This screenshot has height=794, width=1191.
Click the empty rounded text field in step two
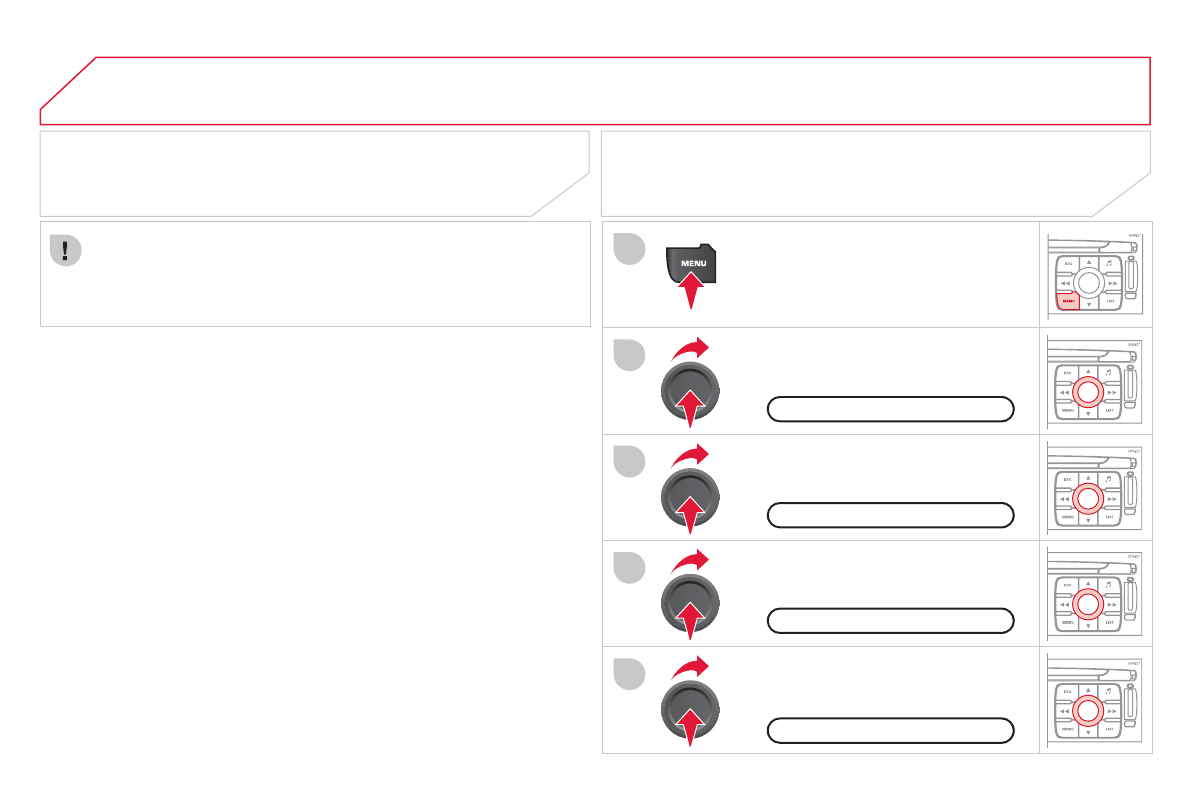pos(890,408)
